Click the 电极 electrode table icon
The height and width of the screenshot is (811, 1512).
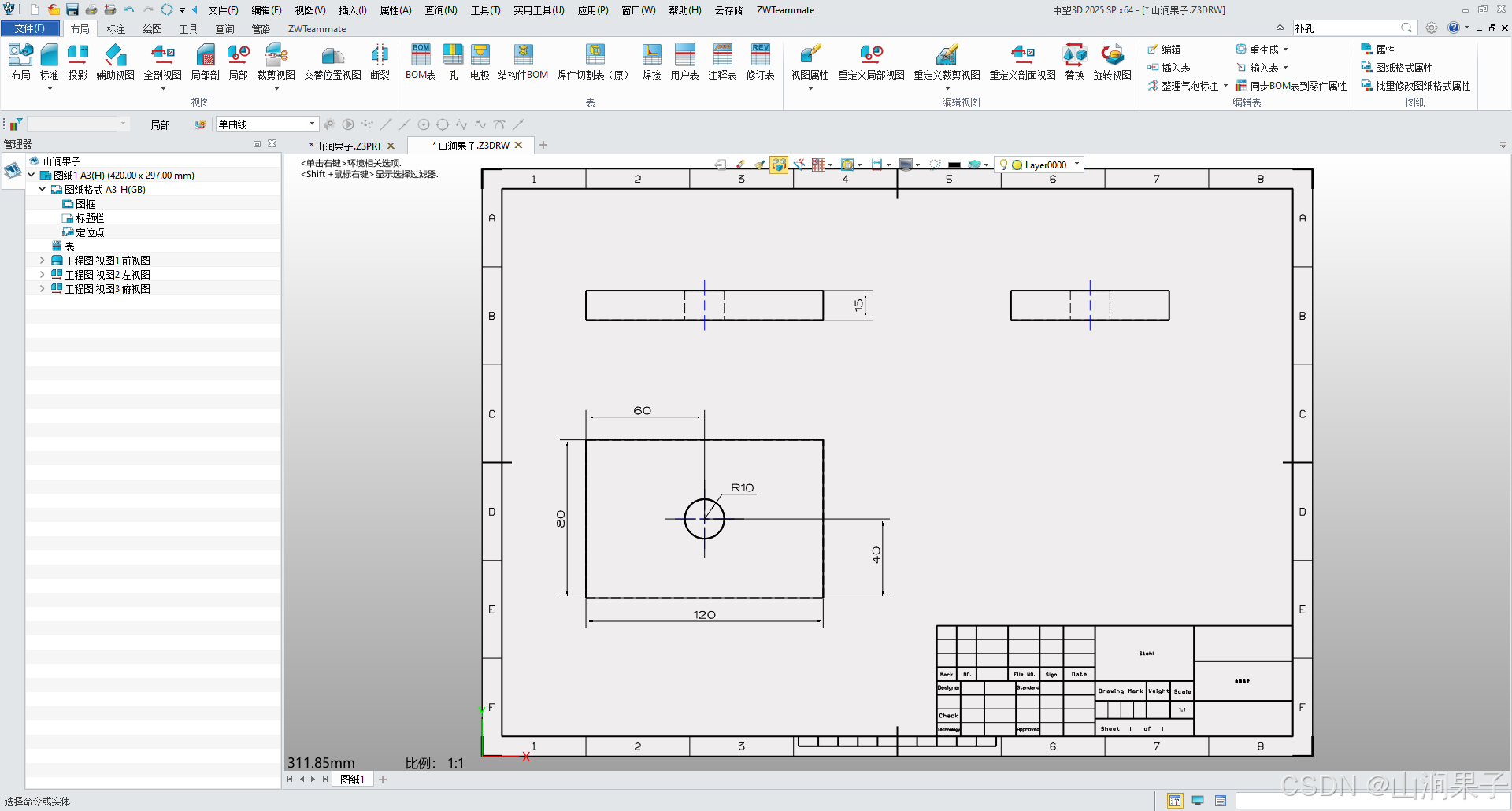tap(480, 61)
